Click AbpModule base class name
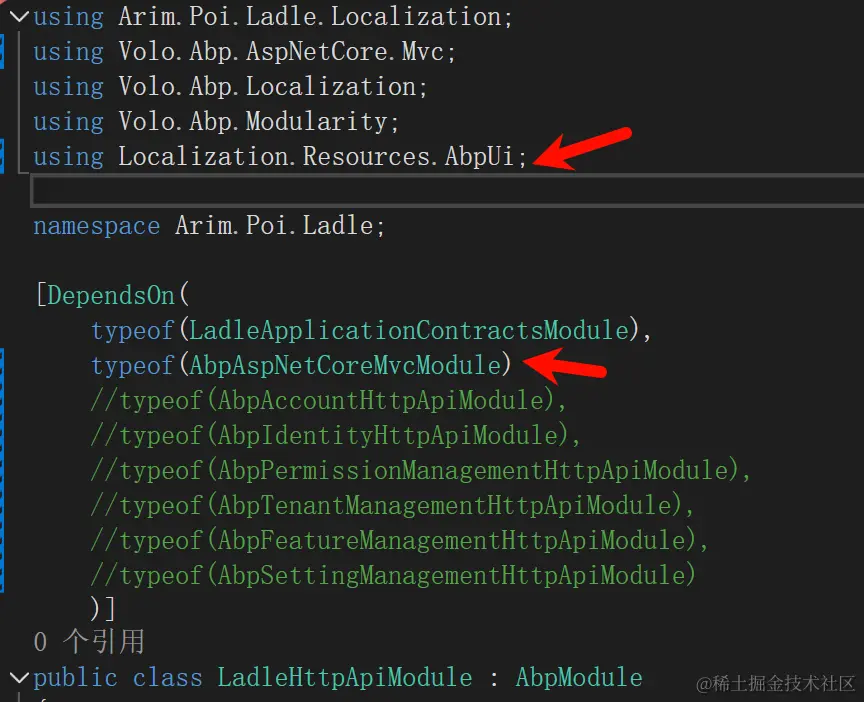This screenshot has width=864, height=702. (x=578, y=678)
